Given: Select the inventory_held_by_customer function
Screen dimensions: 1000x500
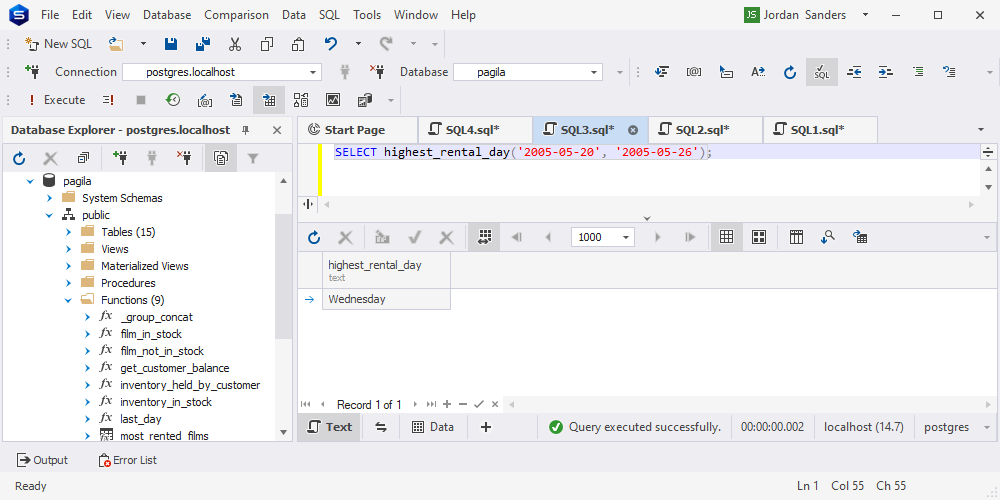Looking at the screenshot, I should 190,385.
